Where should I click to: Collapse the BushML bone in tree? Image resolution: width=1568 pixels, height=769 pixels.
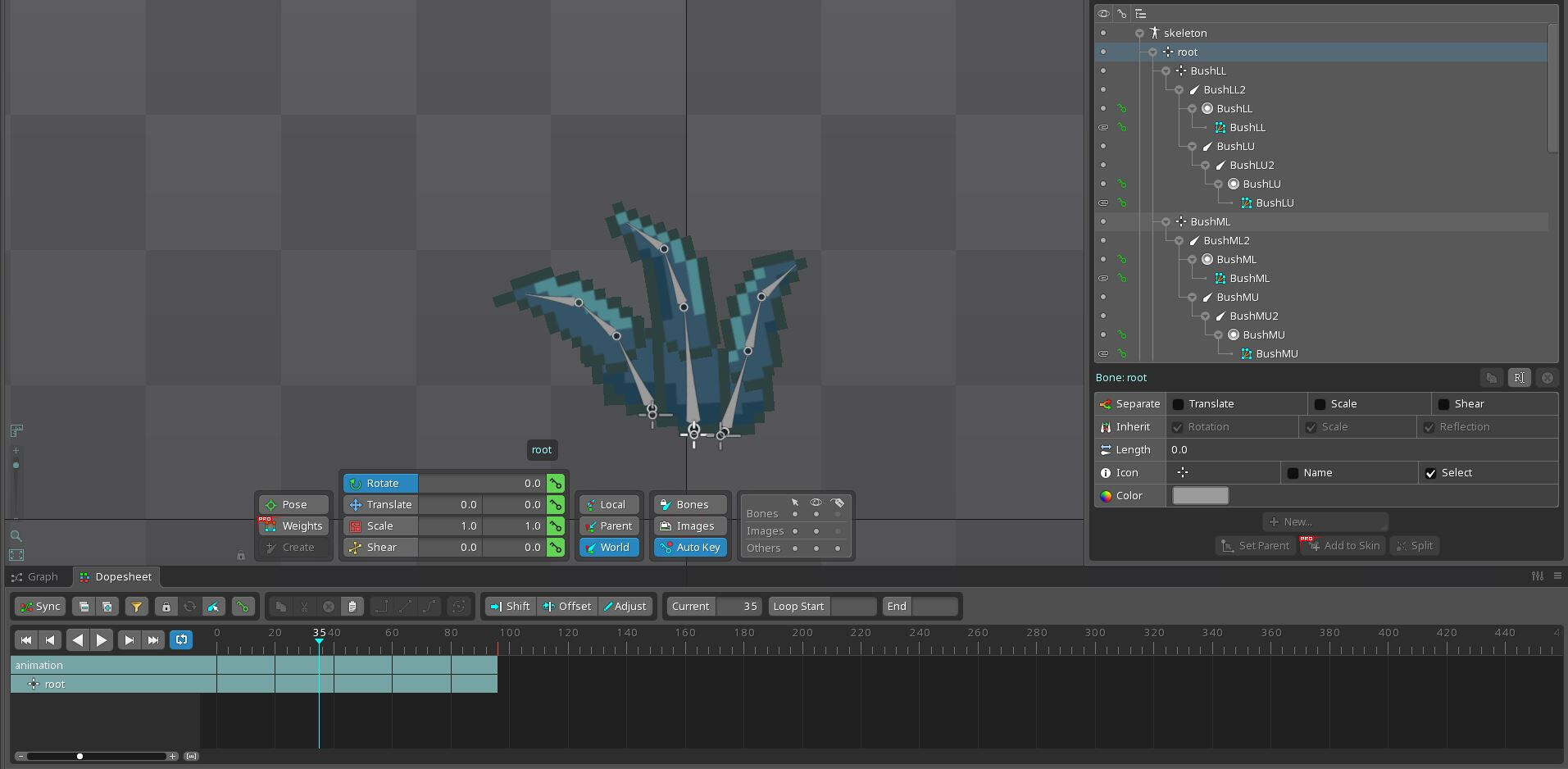(1166, 222)
